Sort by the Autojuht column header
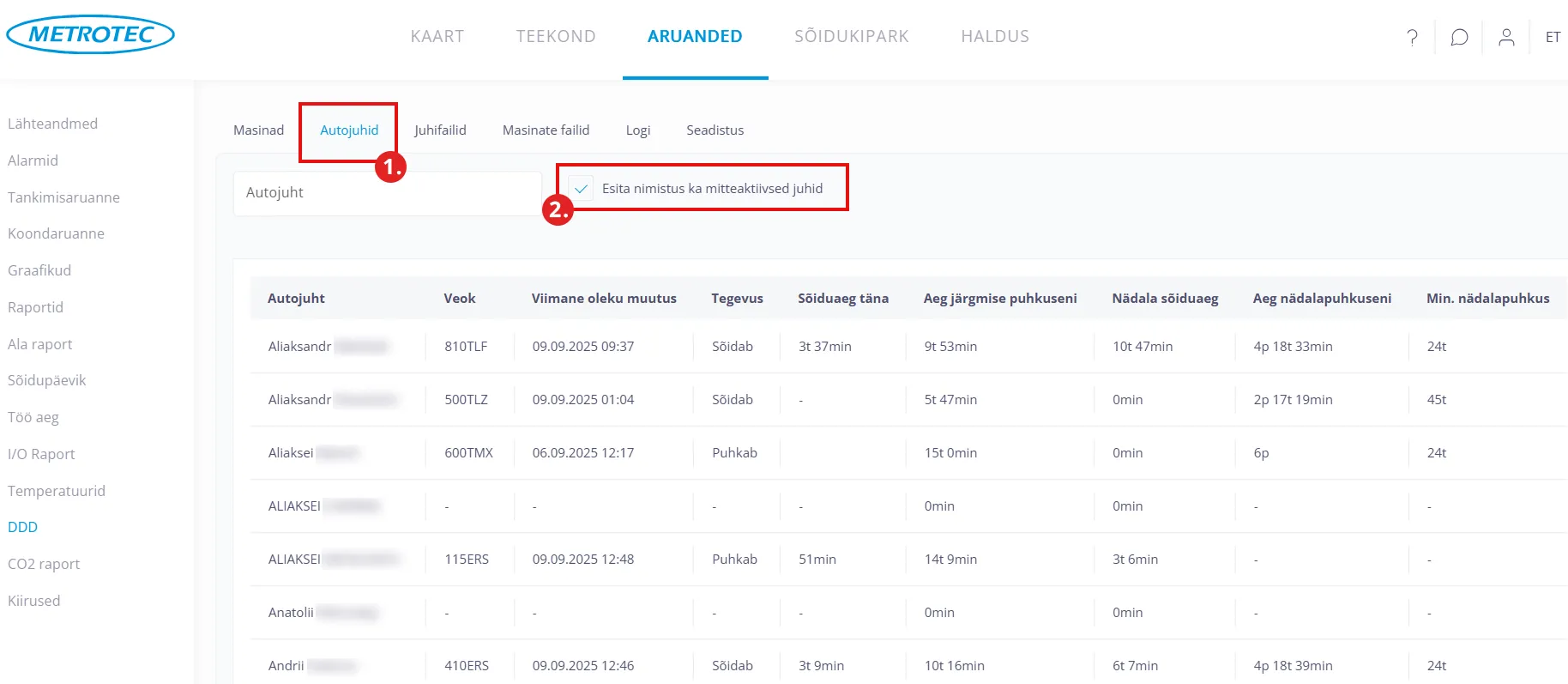The width and height of the screenshot is (1568, 684). point(296,299)
